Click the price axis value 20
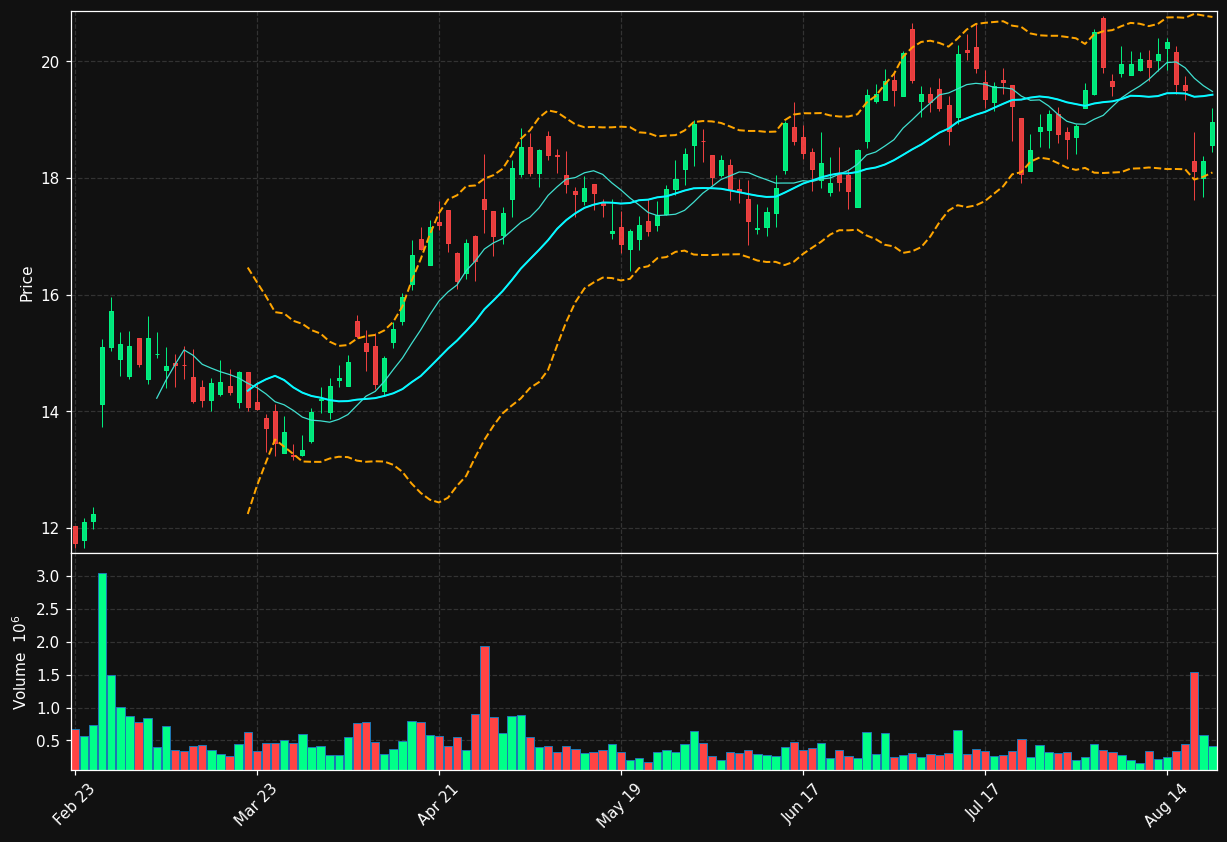 click(50, 62)
